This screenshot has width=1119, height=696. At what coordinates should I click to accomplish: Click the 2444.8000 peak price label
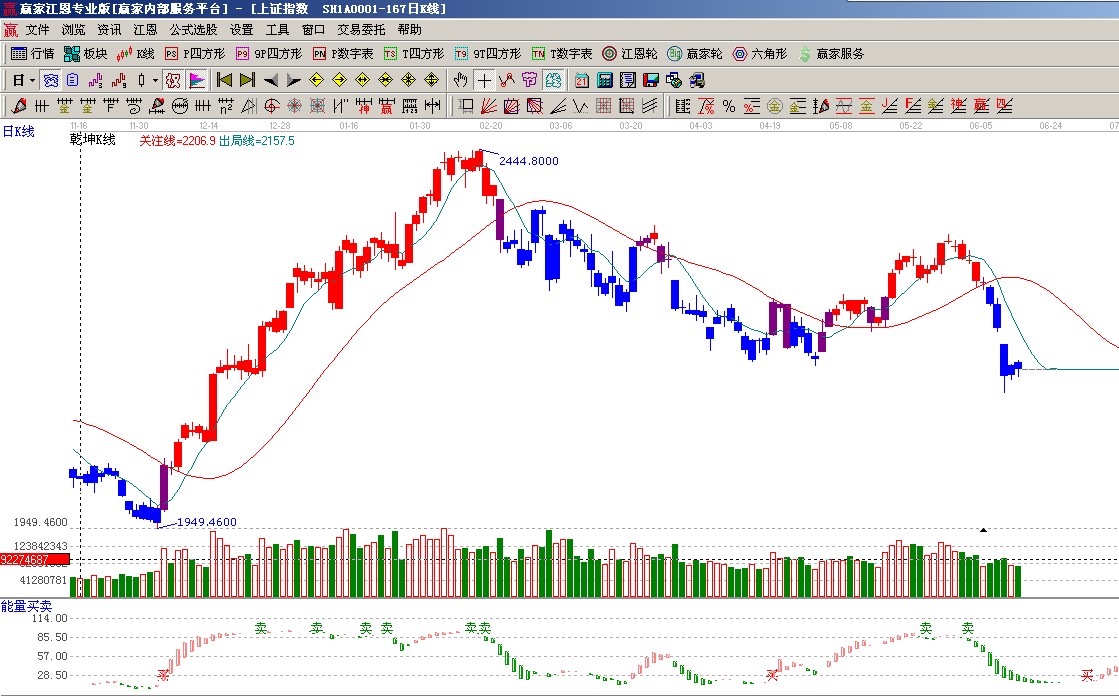[x=528, y=161]
